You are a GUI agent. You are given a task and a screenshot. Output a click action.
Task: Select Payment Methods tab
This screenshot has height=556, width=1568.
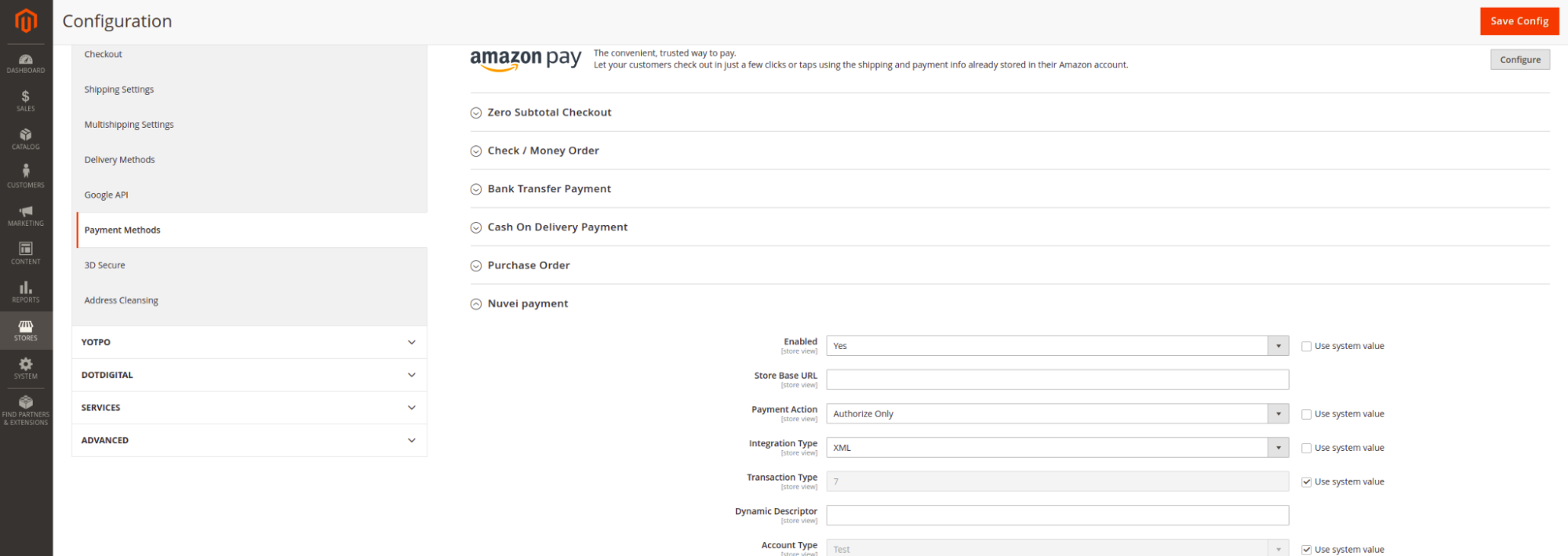tap(252, 230)
